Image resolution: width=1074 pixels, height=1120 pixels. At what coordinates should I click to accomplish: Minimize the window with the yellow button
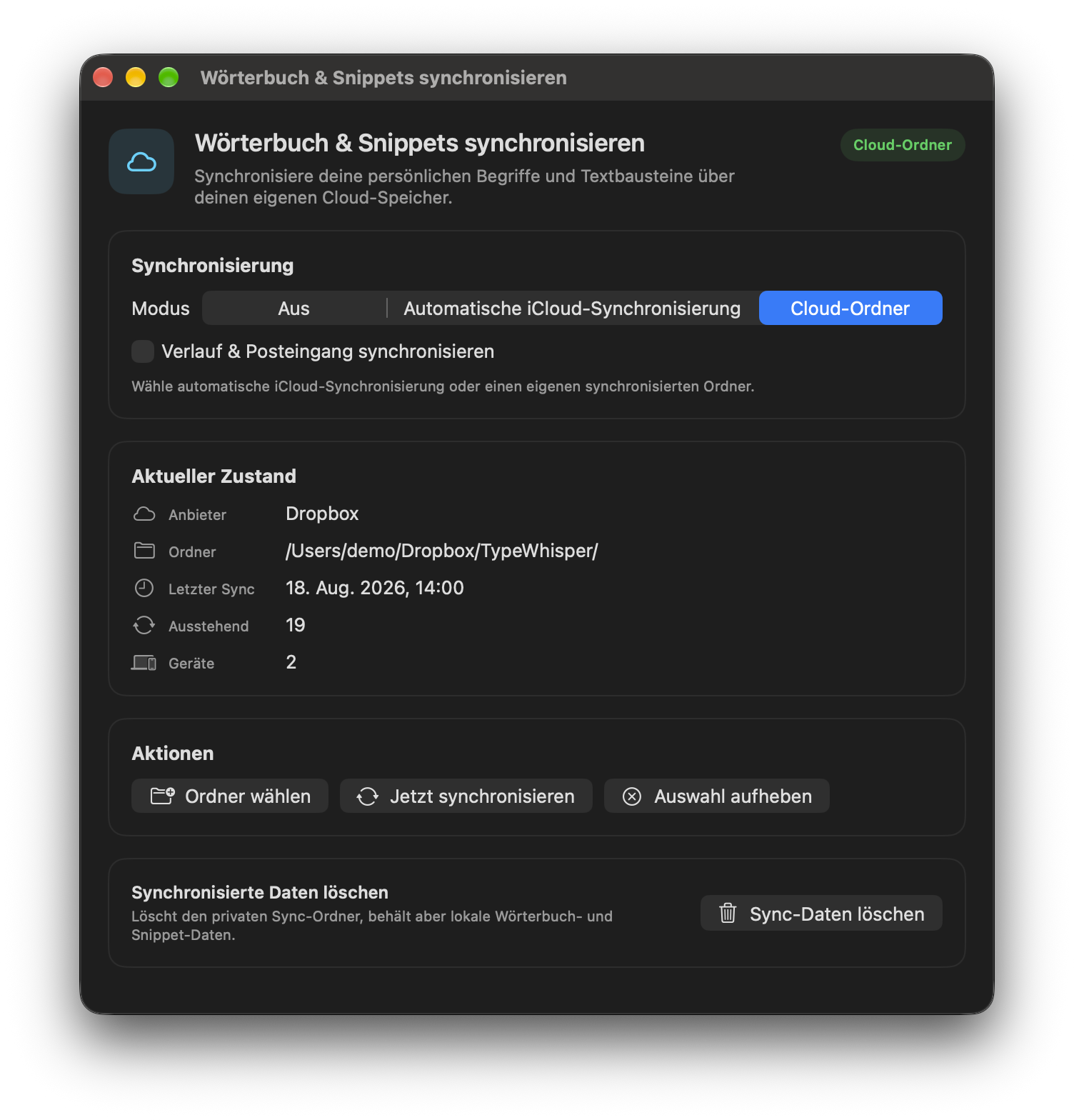(136, 77)
